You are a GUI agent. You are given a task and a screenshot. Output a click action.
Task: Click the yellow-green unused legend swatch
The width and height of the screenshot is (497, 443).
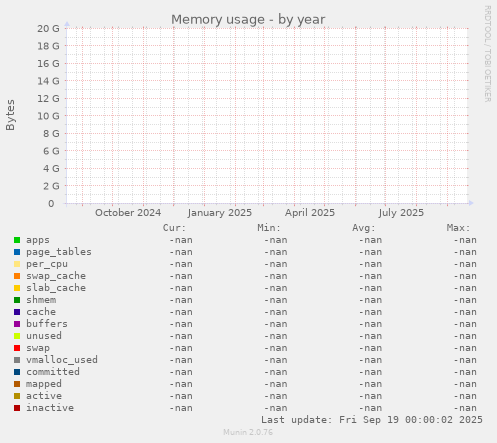point(17,336)
